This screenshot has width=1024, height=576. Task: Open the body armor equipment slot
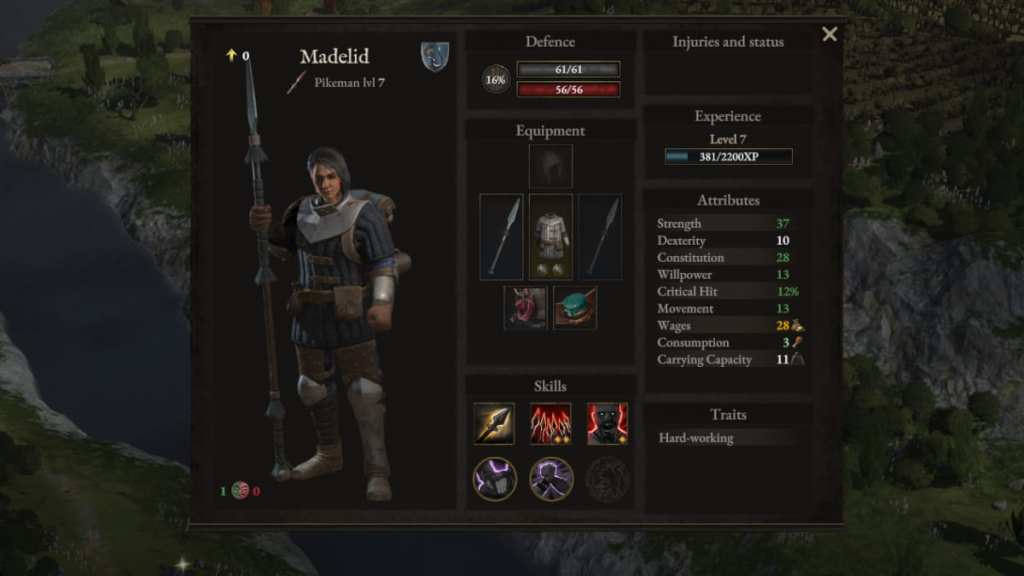click(x=550, y=237)
